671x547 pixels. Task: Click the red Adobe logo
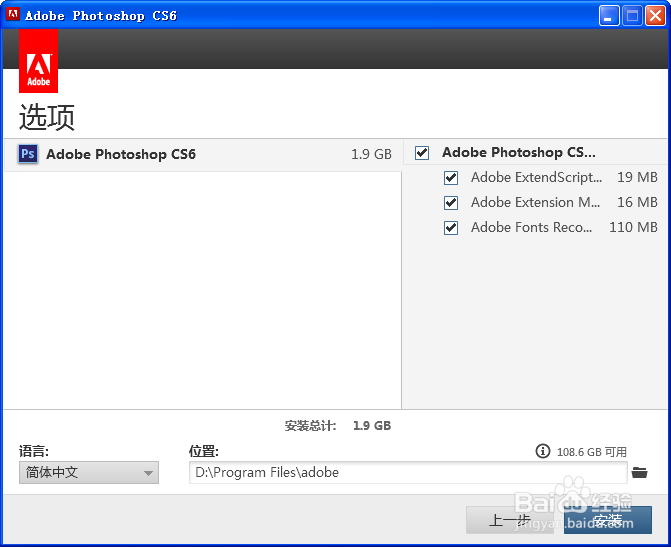pyautogui.click(x=39, y=61)
